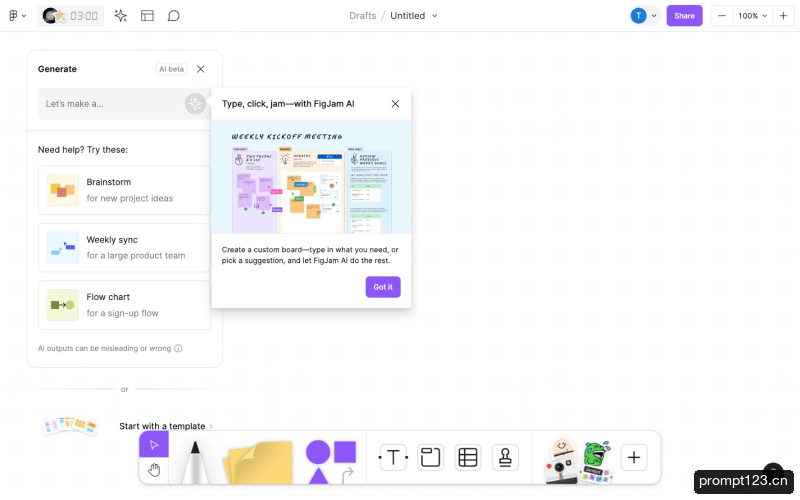
Task: Open the stickers and widgets tray
Action: 578,460
